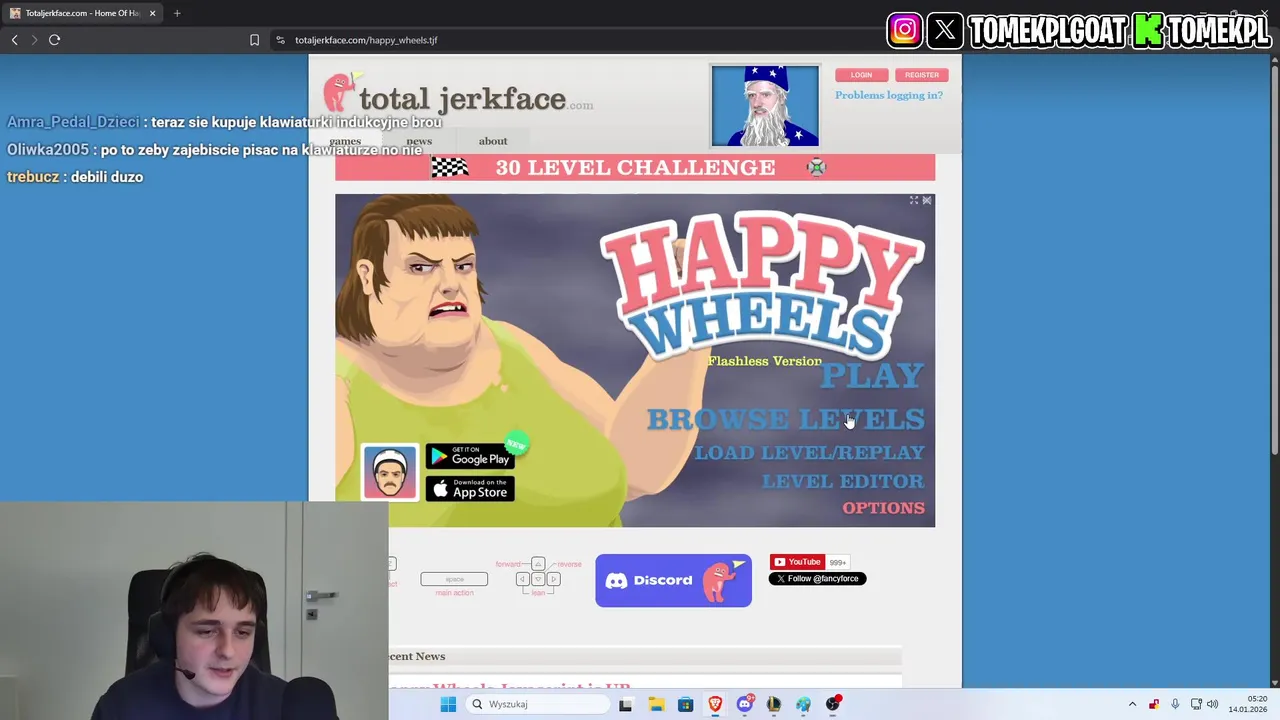Open the LEVEL EDITOR

tap(843, 481)
